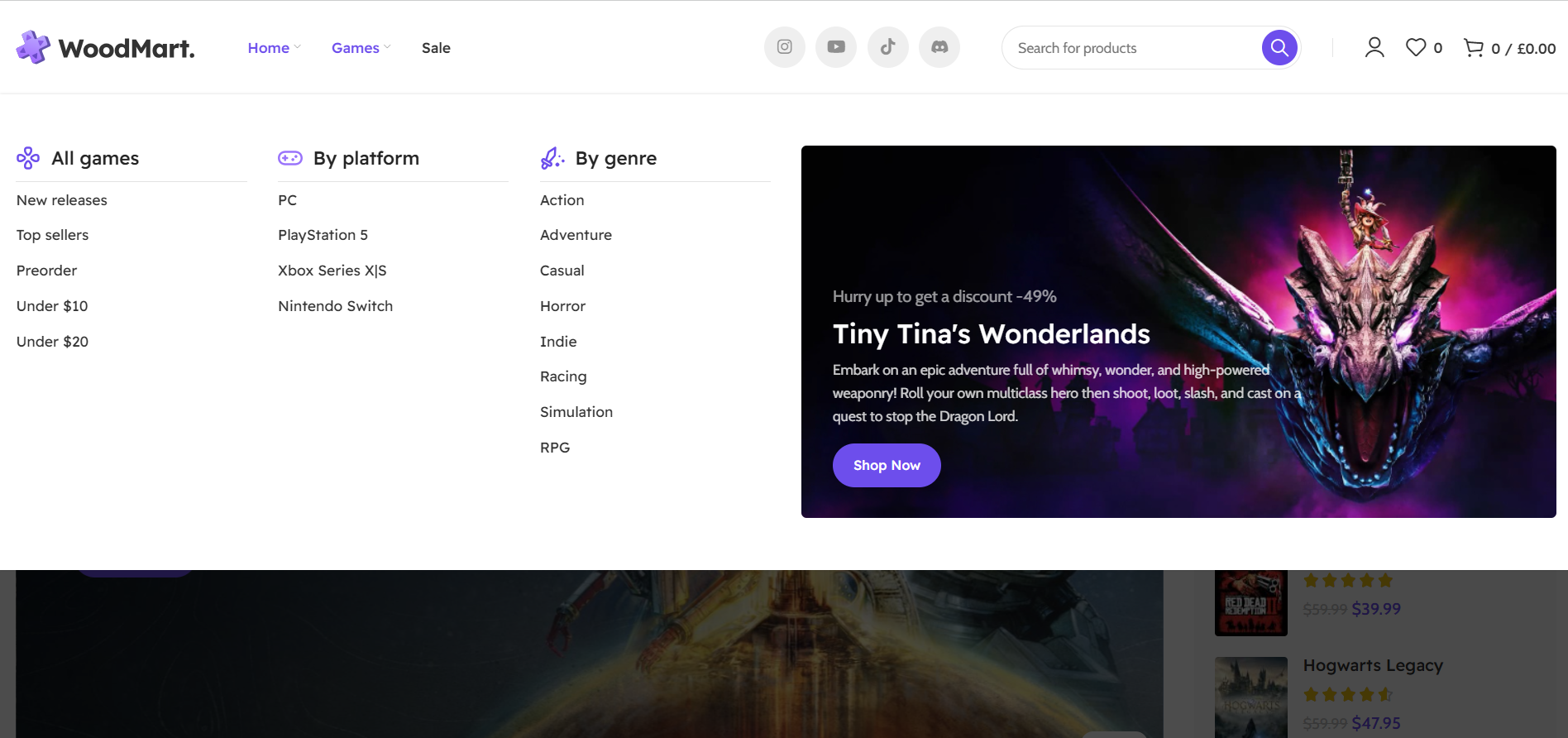
Task: Click the Shop Now button
Action: coord(887,465)
